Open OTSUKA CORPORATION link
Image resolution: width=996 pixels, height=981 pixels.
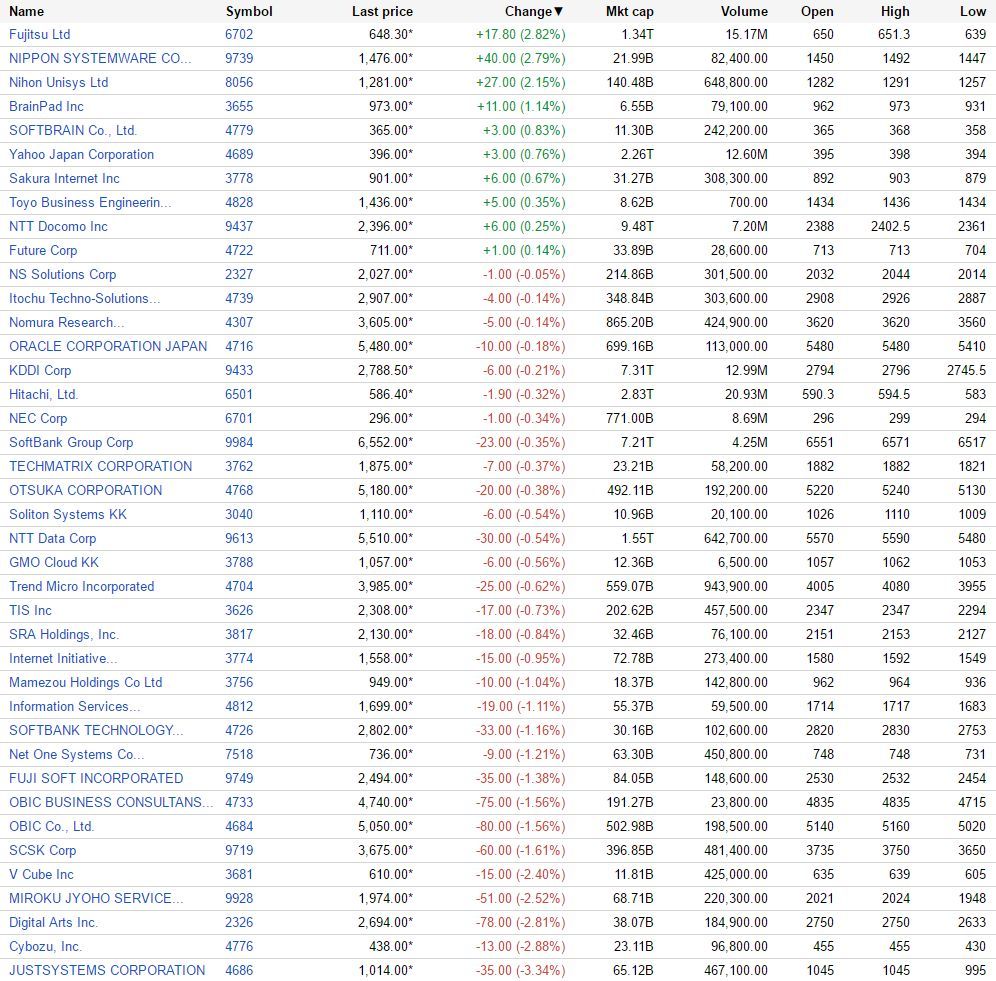(86, 490)
